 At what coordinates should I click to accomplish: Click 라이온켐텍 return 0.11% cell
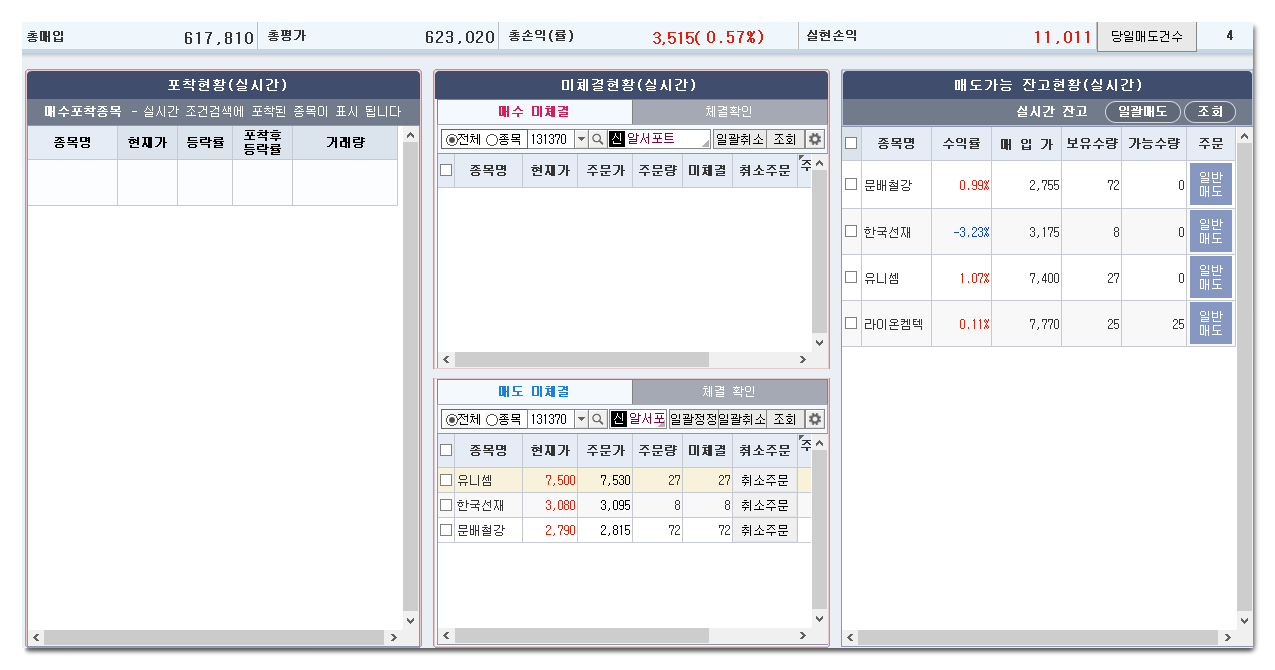coord(961,324)
